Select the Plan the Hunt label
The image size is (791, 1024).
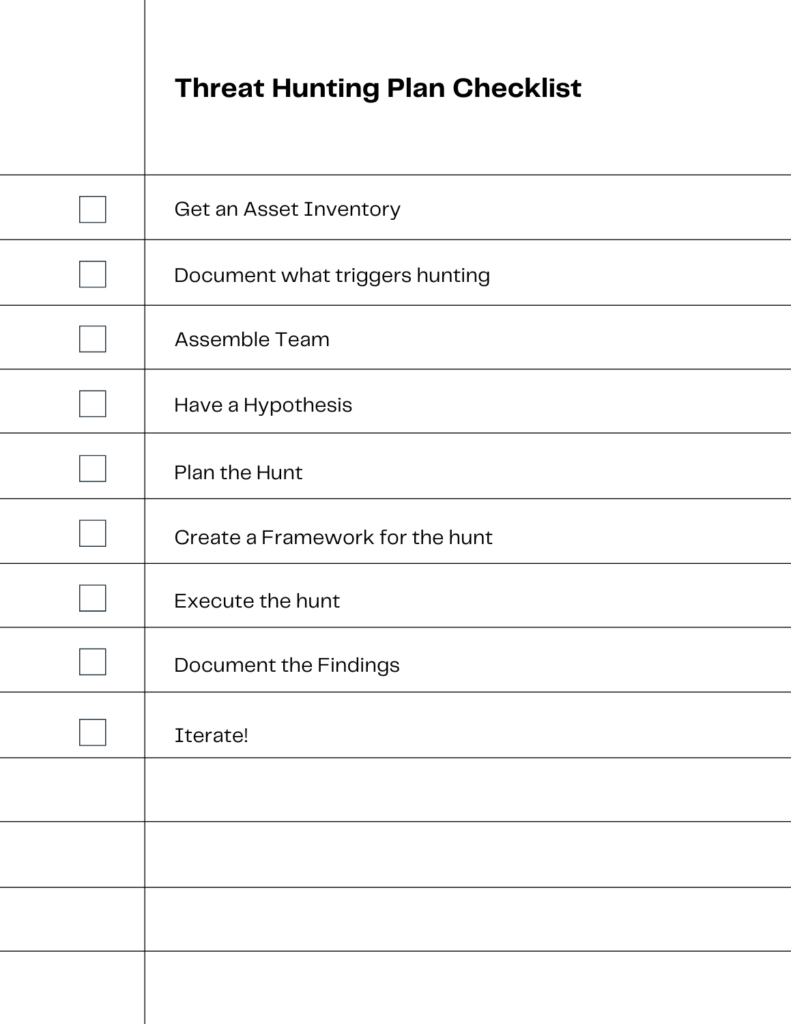coord(238,472)
